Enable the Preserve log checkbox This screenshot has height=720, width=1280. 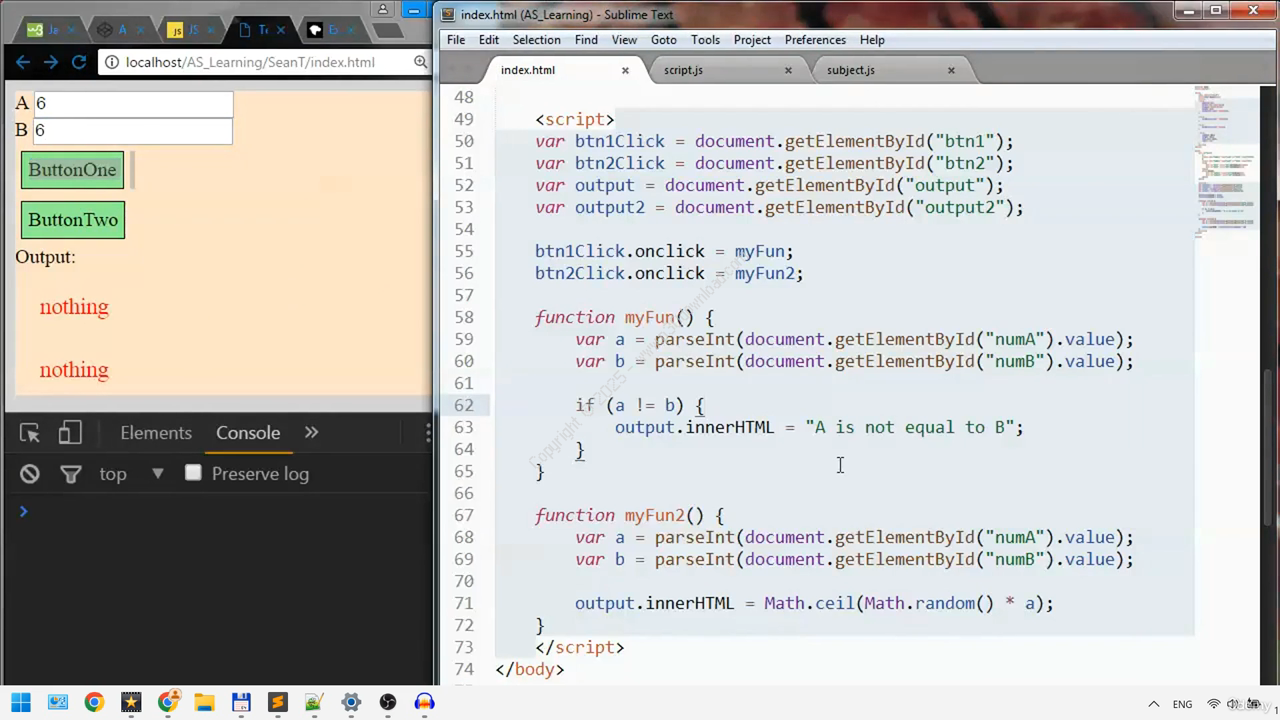coord(193,473)
